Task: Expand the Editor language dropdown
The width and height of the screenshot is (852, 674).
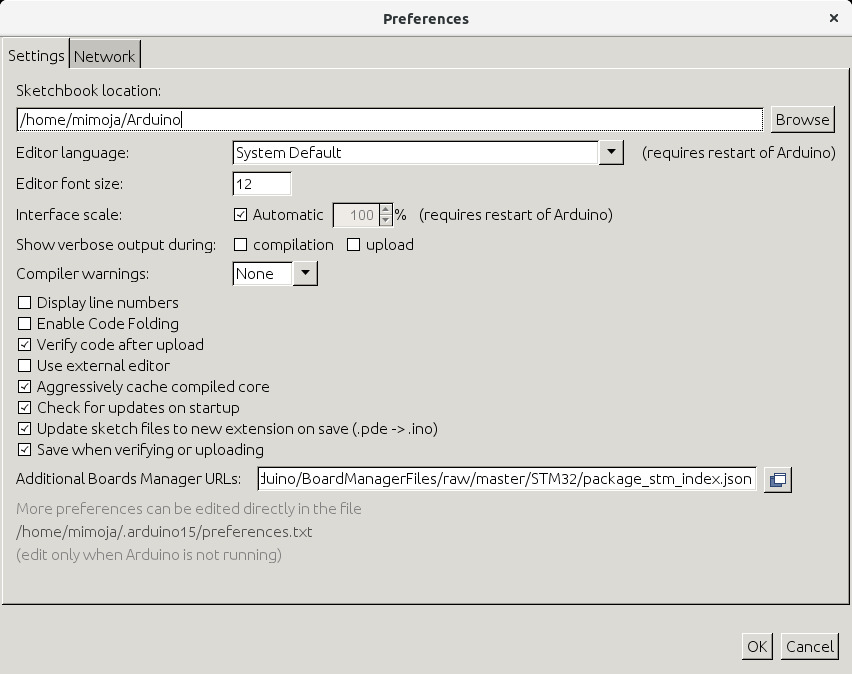Action: point(611,153)
